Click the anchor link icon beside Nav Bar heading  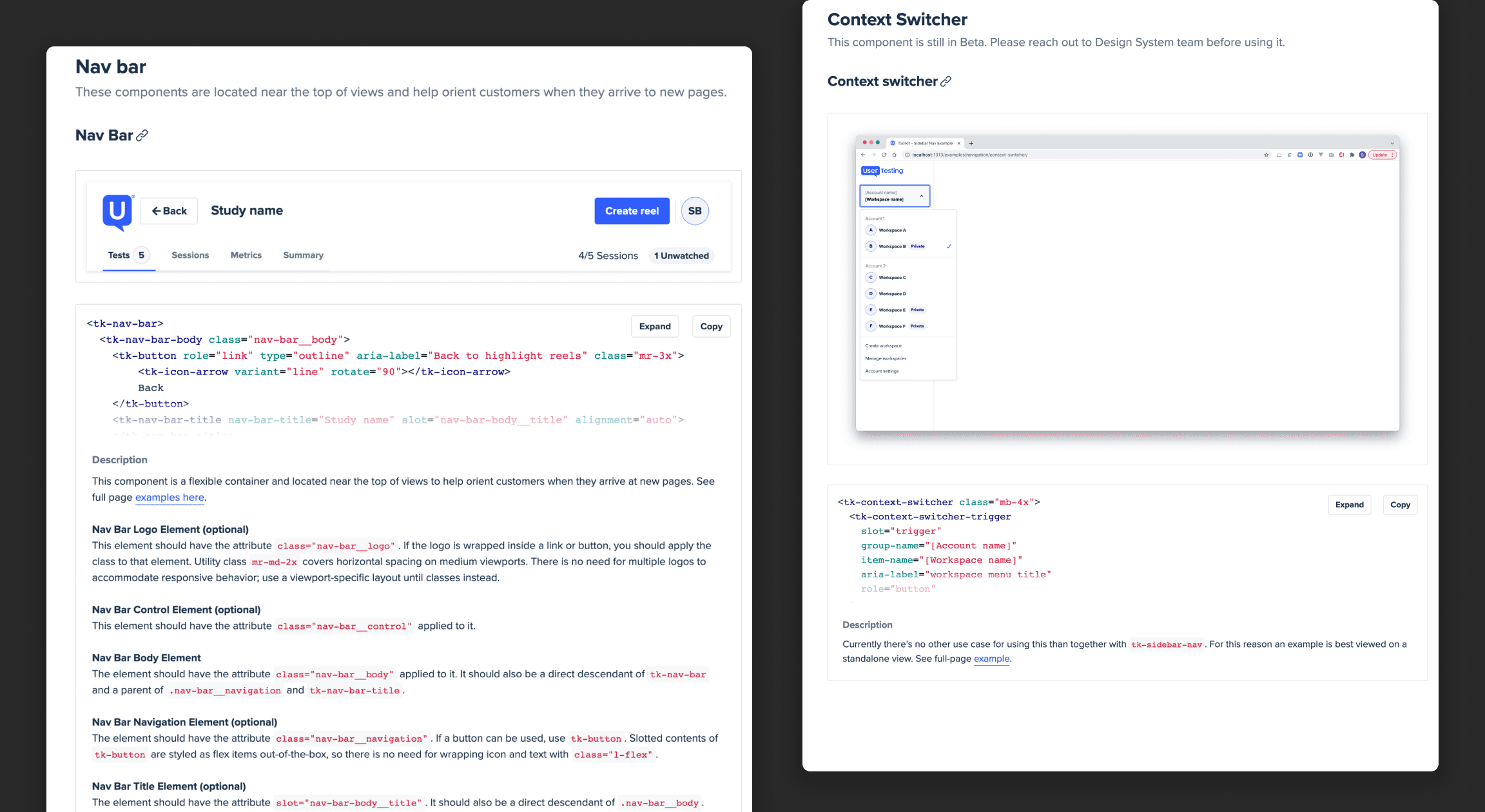click(x=142, y=135)
